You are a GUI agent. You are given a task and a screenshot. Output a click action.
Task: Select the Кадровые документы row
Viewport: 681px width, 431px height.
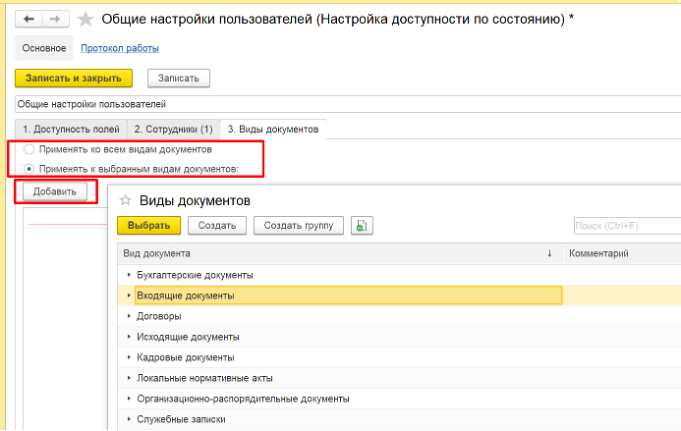pos(399,357)
